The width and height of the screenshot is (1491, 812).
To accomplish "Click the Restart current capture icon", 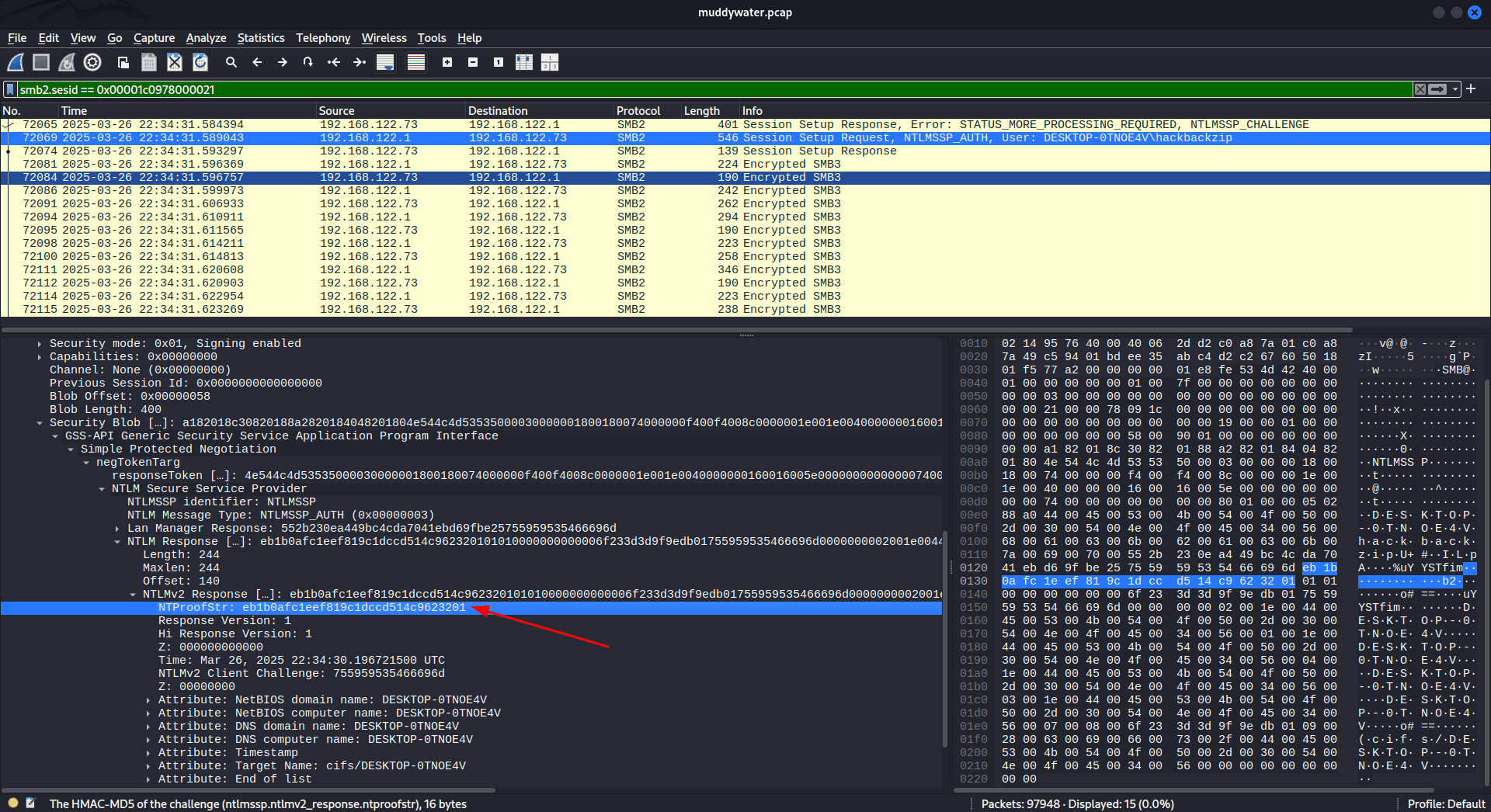I will [67, 62].
